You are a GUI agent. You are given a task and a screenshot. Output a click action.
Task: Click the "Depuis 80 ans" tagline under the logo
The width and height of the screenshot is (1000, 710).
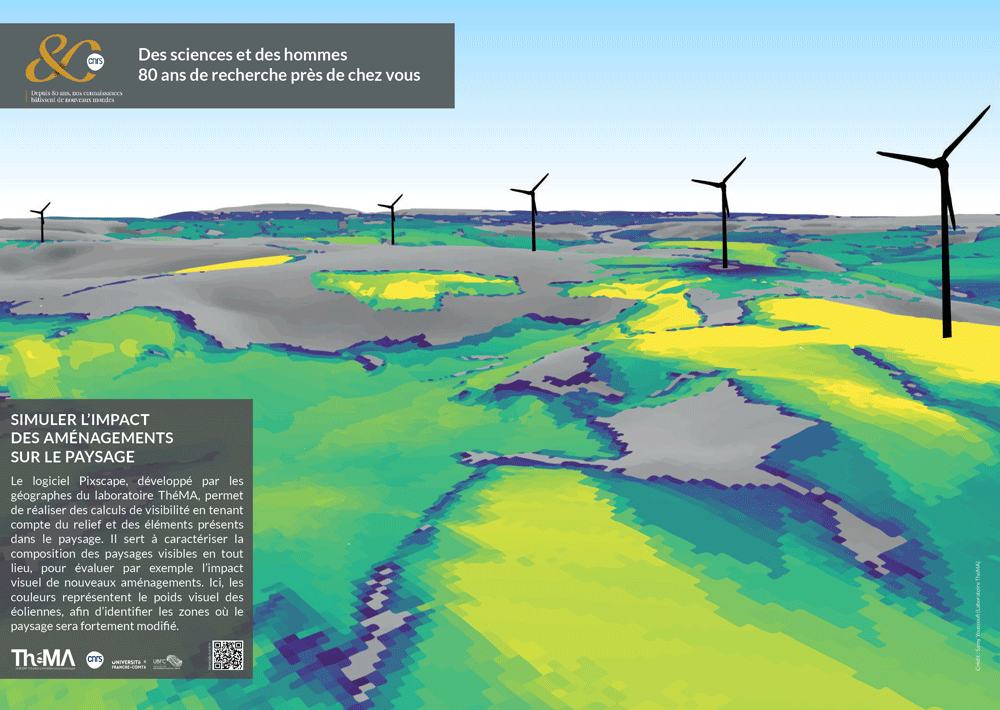pos(76,97)
